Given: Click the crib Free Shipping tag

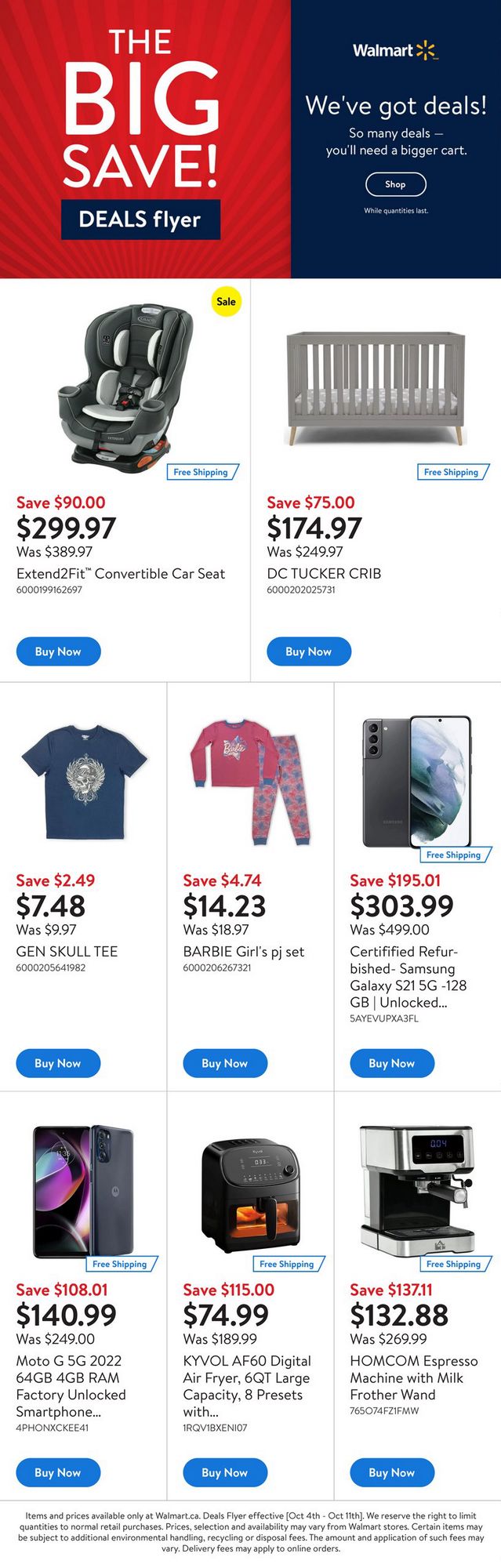Looking at the screenshot, I should coord(452,472).
